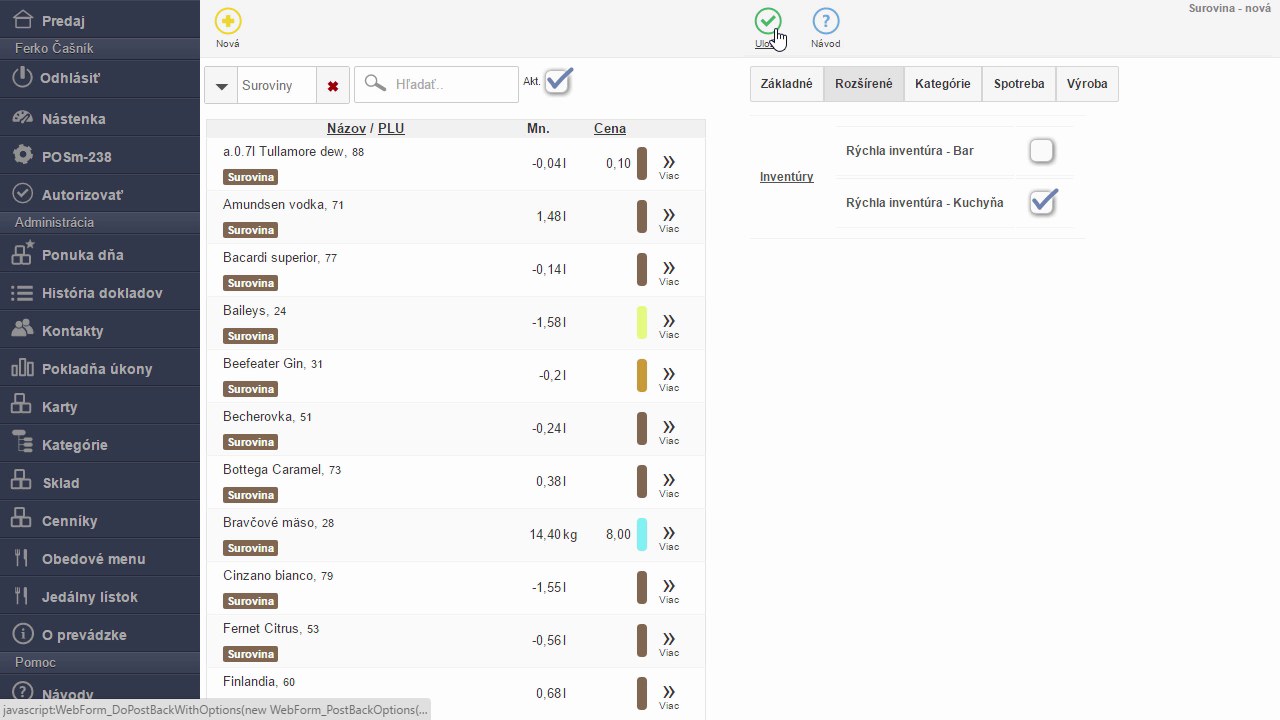Screen dimensions: 1280x720
Task: Enable Rýchla inventúra - Bar checkbox
Action: pos(1042,151)
